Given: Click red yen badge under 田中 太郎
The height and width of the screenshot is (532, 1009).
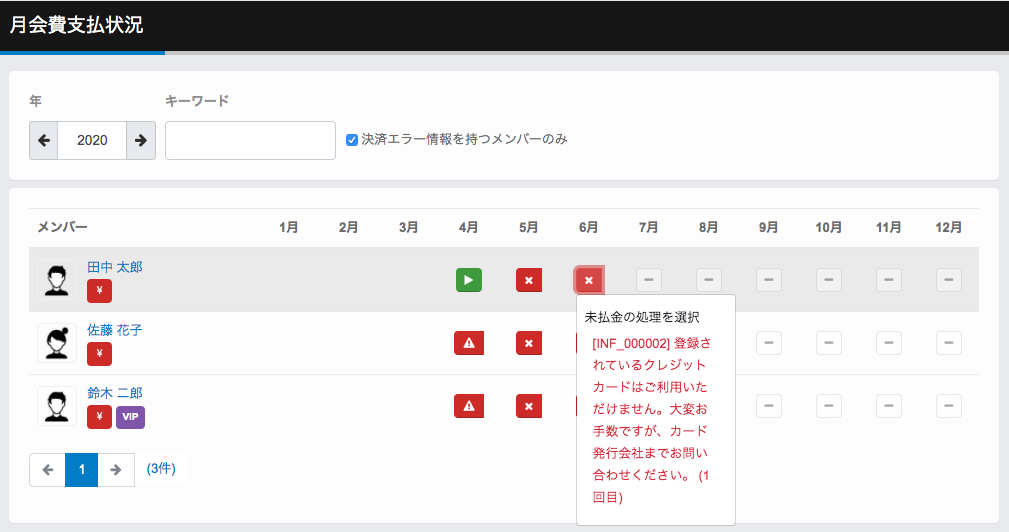Looking at the screenshot, I should pos(99,291).
